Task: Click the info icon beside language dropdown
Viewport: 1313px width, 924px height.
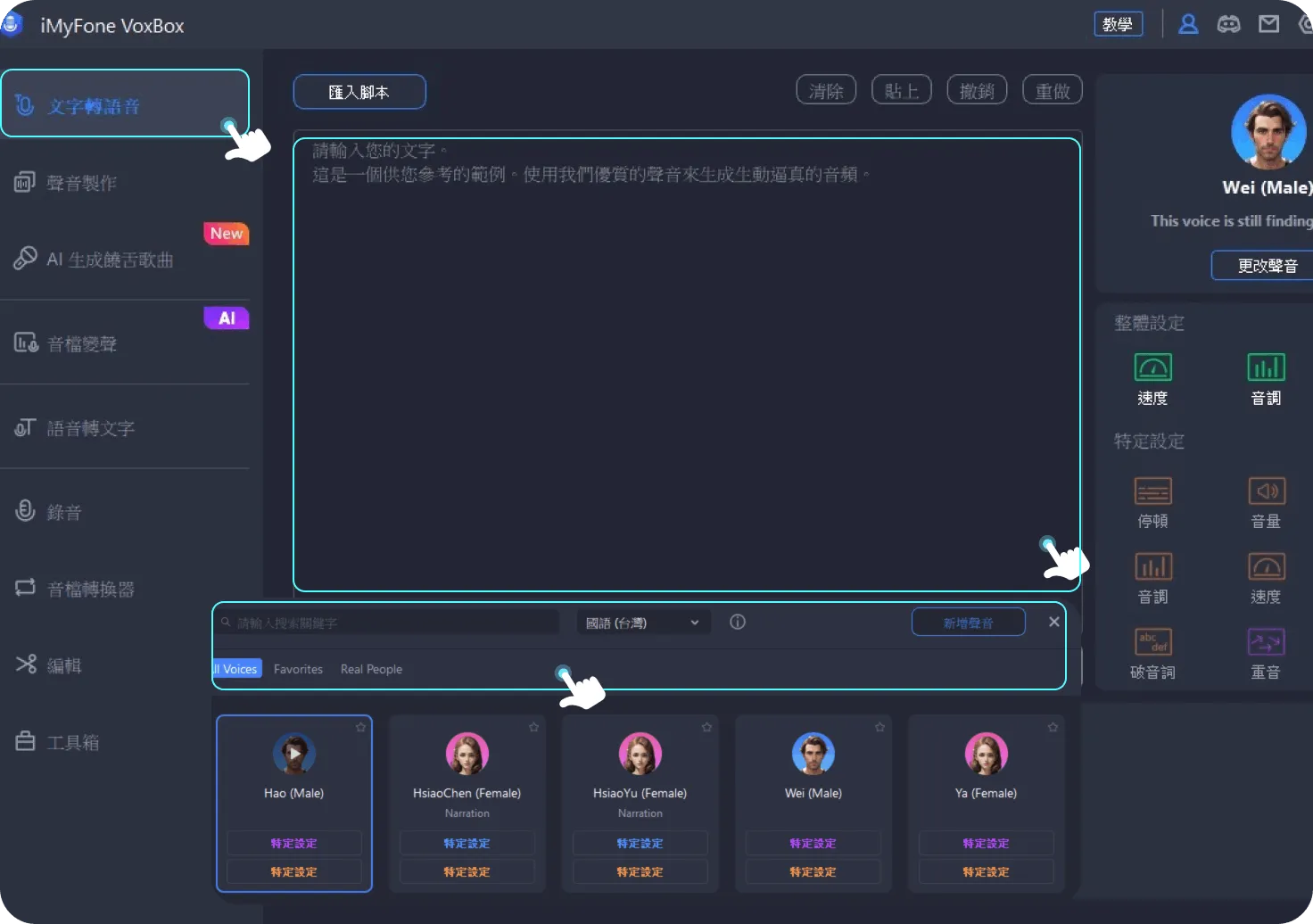Action: coord(738,622)
